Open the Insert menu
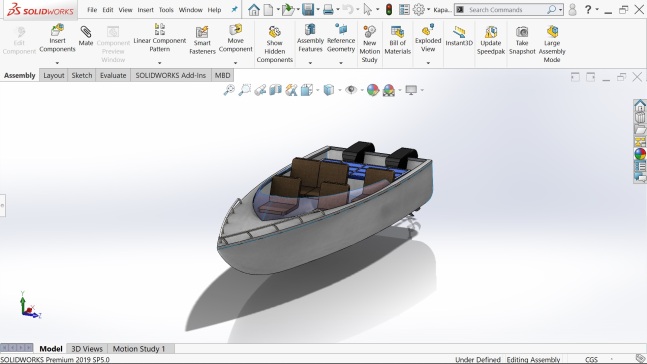 [x=145, y=9]
